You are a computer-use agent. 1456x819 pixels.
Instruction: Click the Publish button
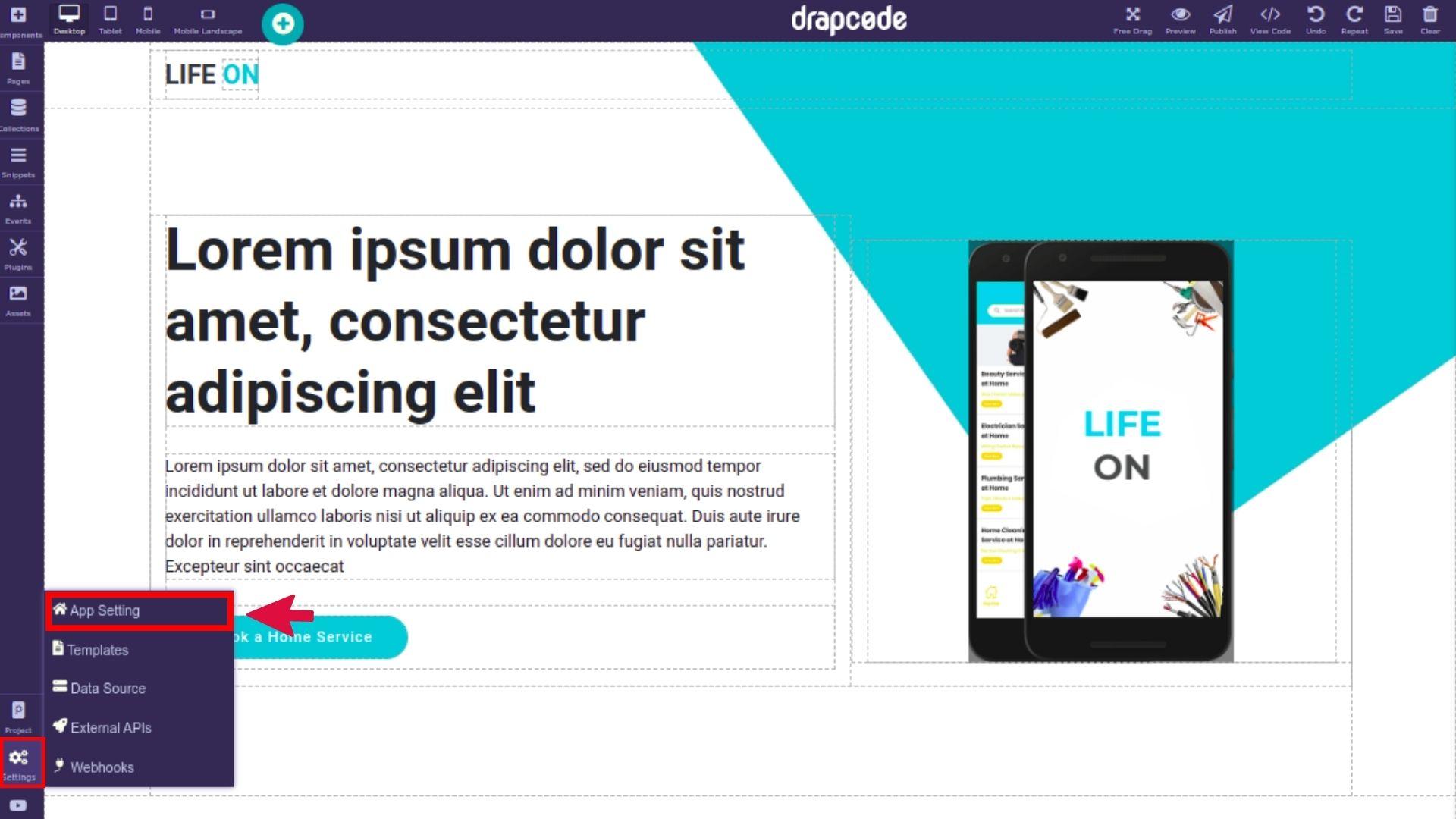(1223, 20)
